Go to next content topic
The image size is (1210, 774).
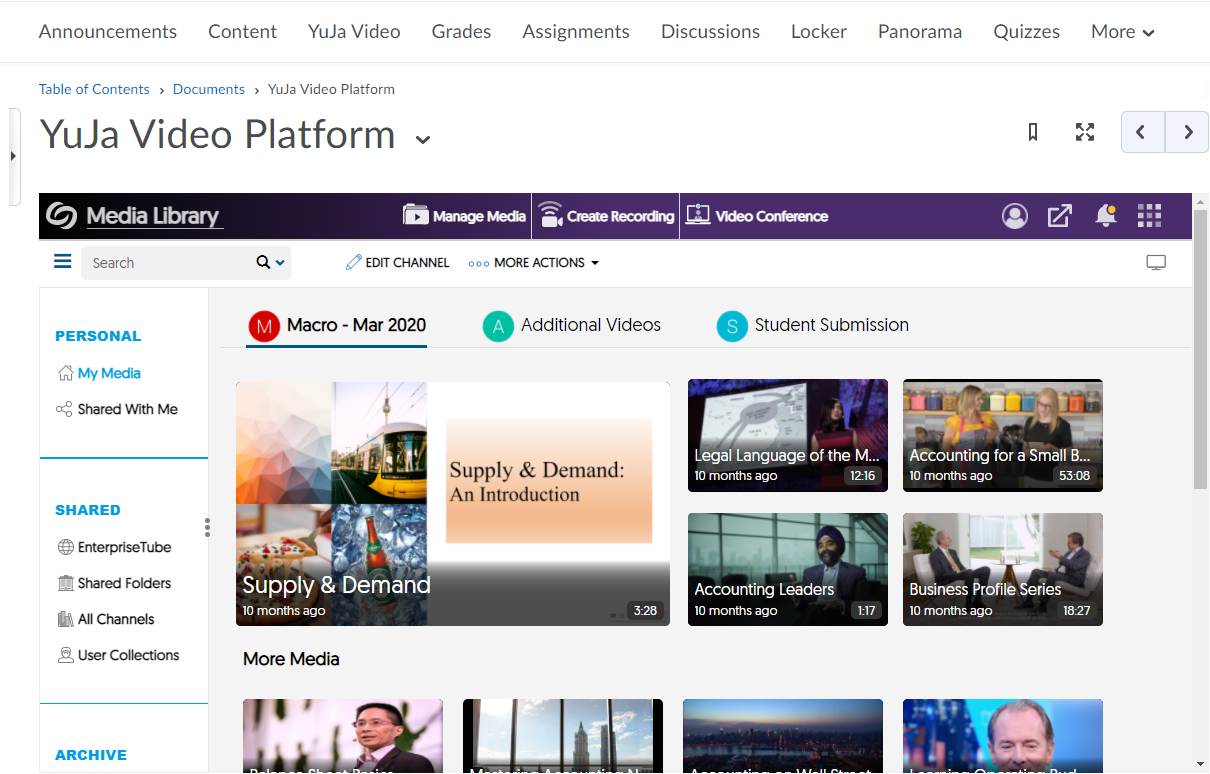[1187, 132]
